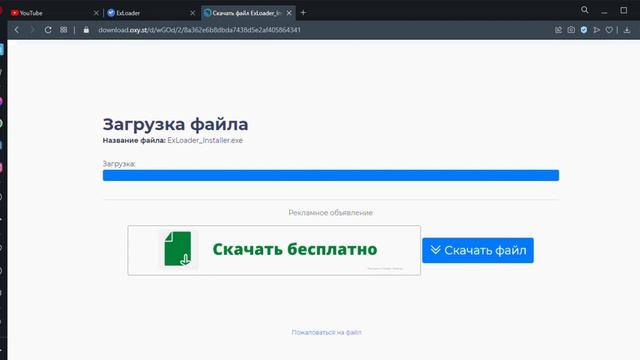Go back to the previous page
Viewport: 640px width, 360px height.
click(x=17, y=30)
